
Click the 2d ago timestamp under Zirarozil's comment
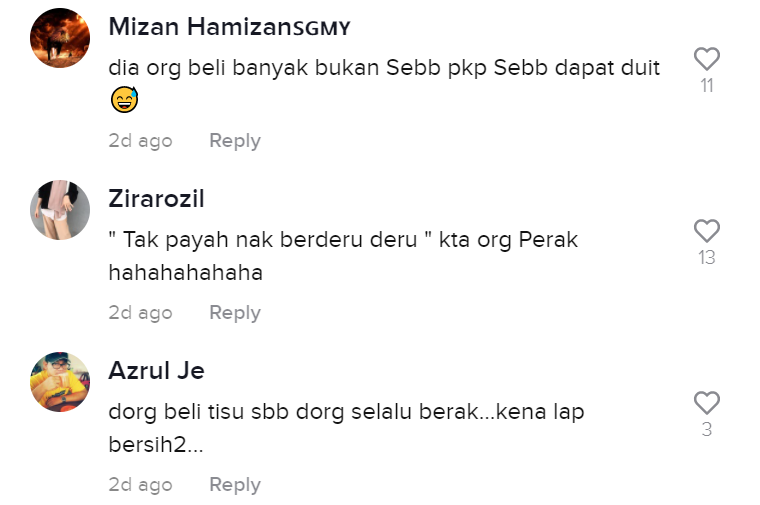pyautogui.click(x=141, y=313)
